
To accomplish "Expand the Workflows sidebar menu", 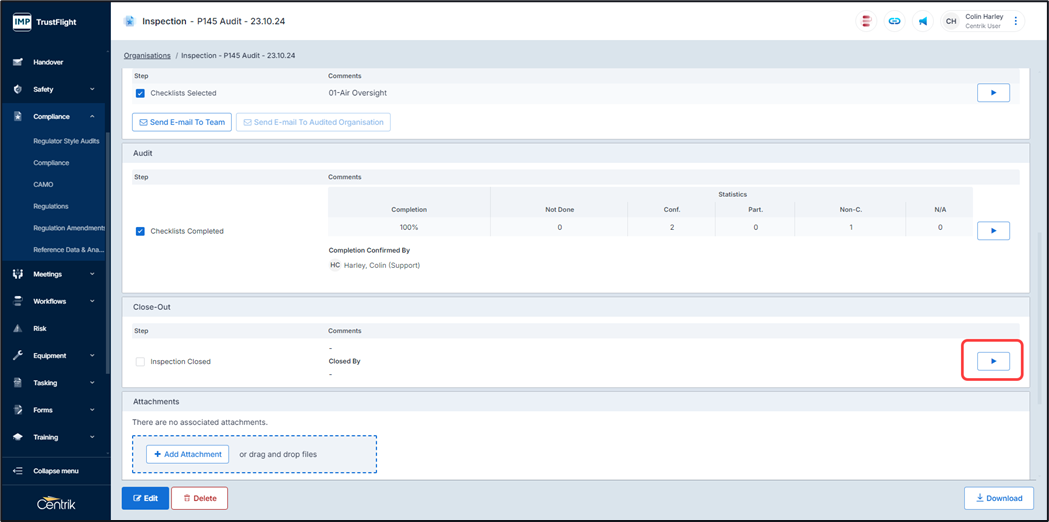I will pos(92,301).
